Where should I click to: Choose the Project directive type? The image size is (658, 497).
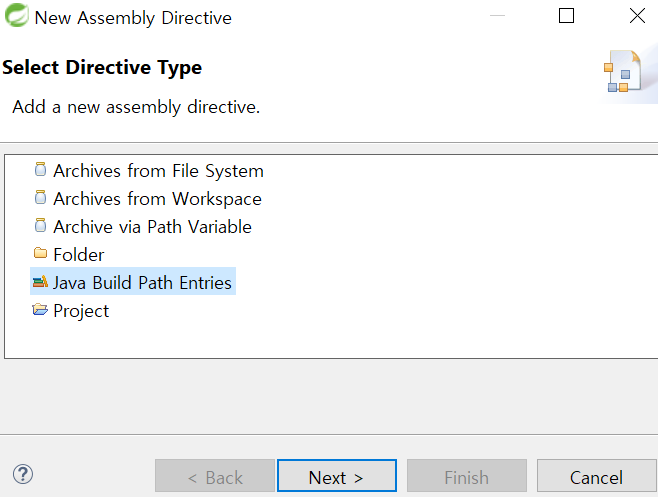[81, 311]
